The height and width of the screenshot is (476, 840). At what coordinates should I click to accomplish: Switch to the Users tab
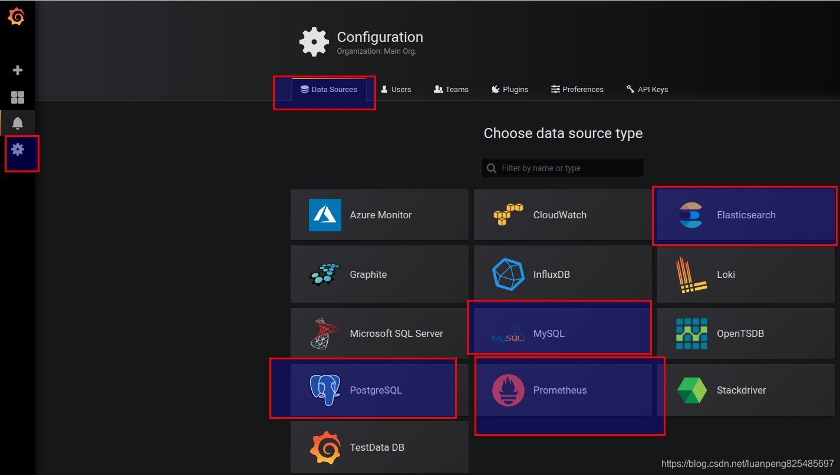coord(396,90)
